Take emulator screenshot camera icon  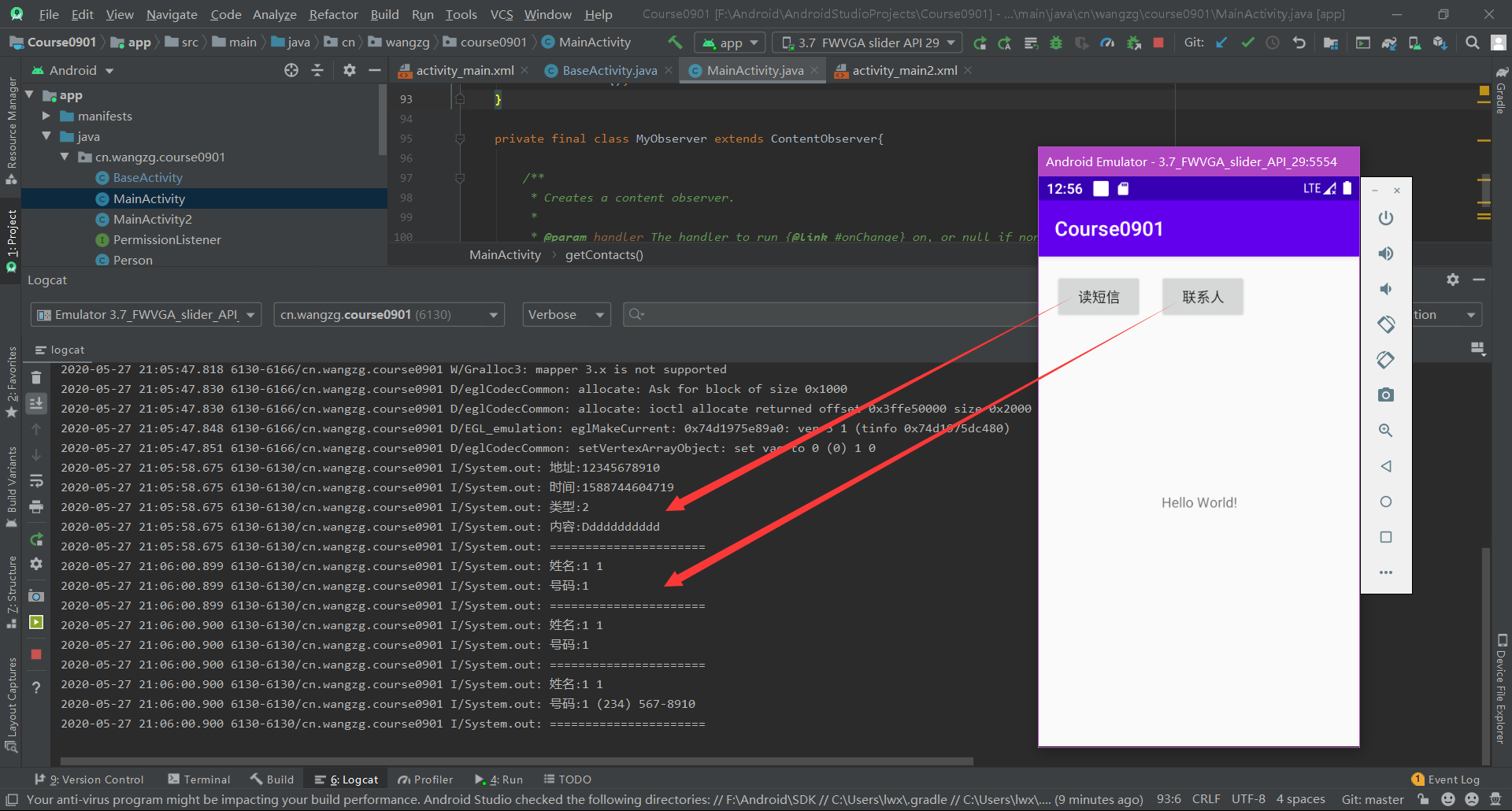tap(1386, 394)
